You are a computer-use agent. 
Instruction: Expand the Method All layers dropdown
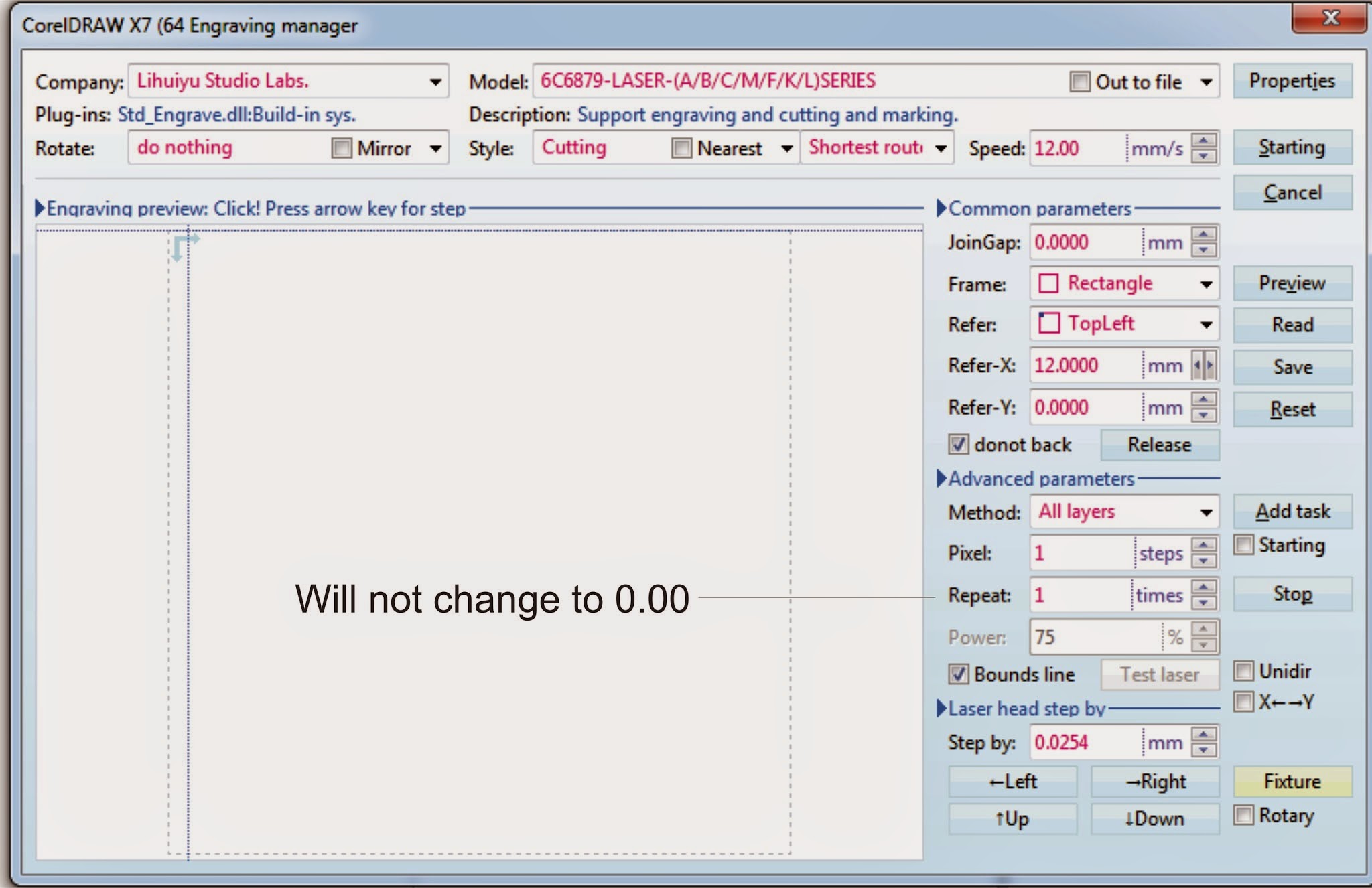click(x=1206, y=512)
